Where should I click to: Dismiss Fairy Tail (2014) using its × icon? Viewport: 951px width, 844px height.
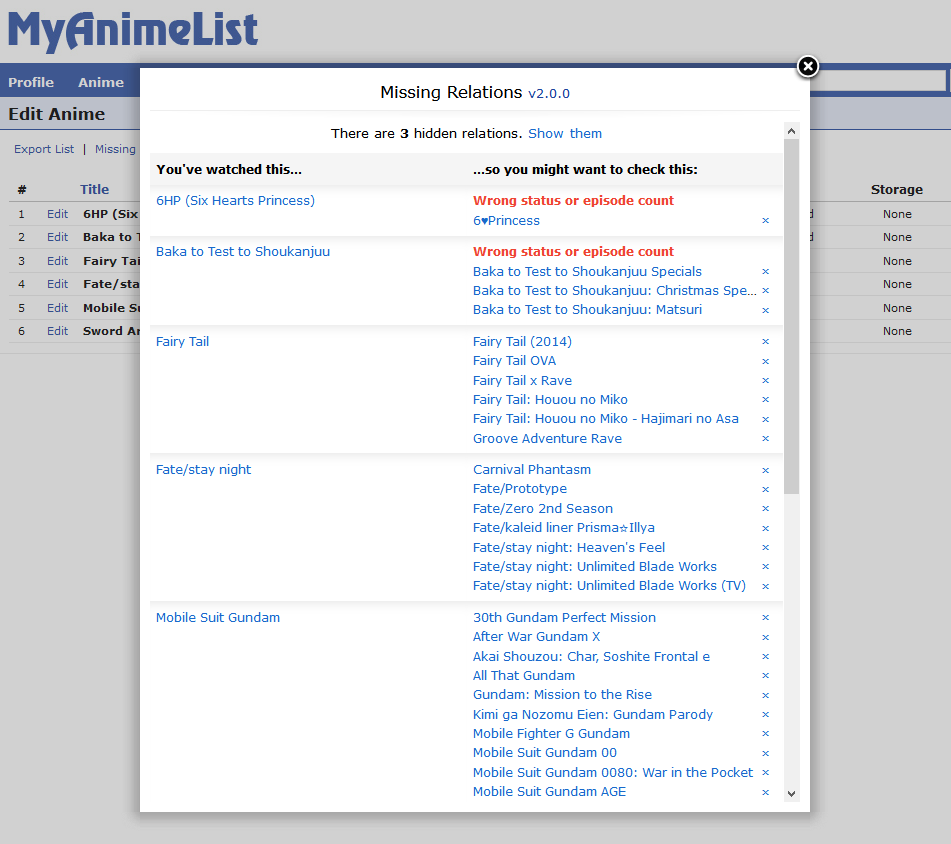pos(766,342)
